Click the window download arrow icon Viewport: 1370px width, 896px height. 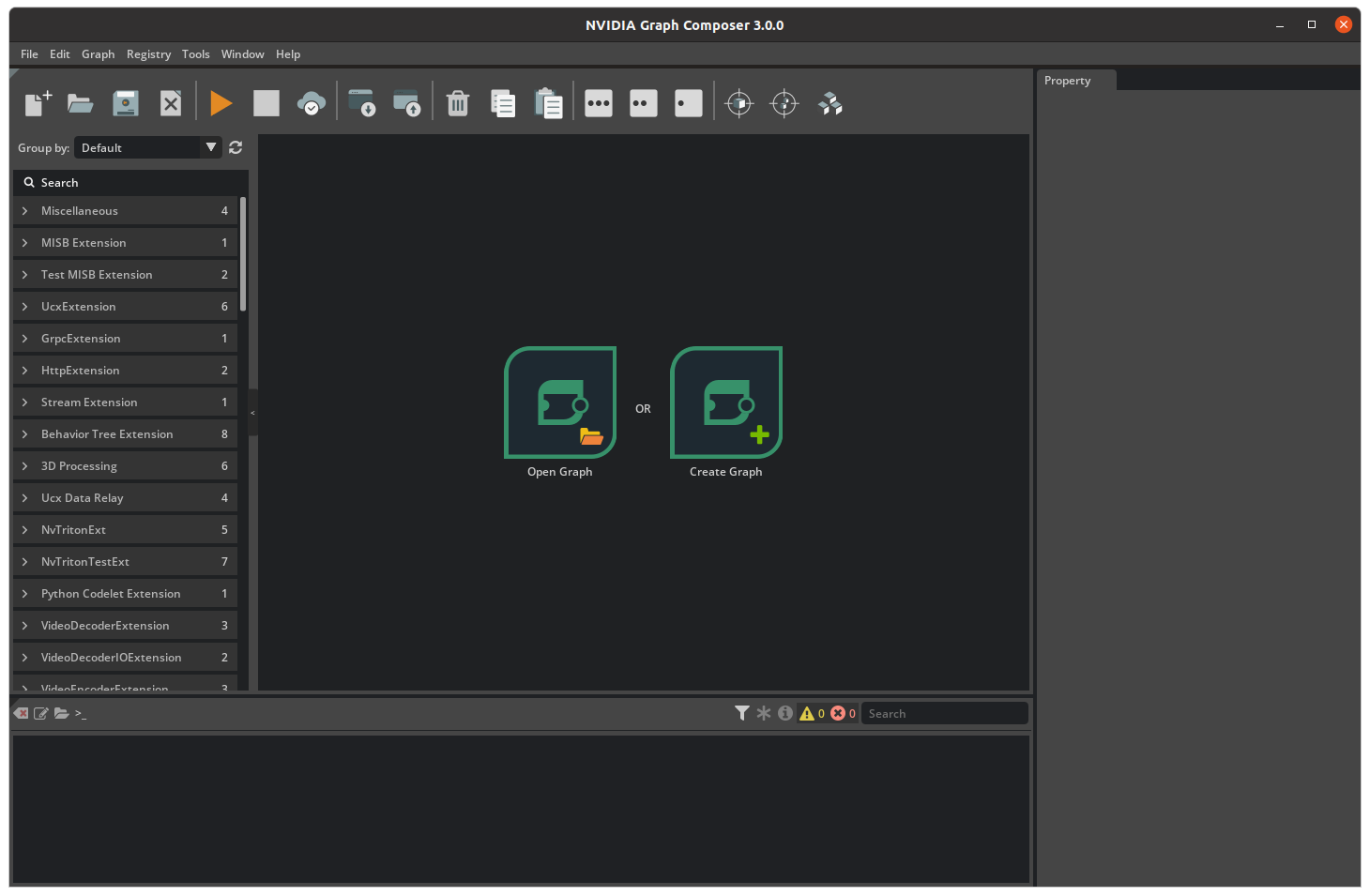tap(361, 103)
